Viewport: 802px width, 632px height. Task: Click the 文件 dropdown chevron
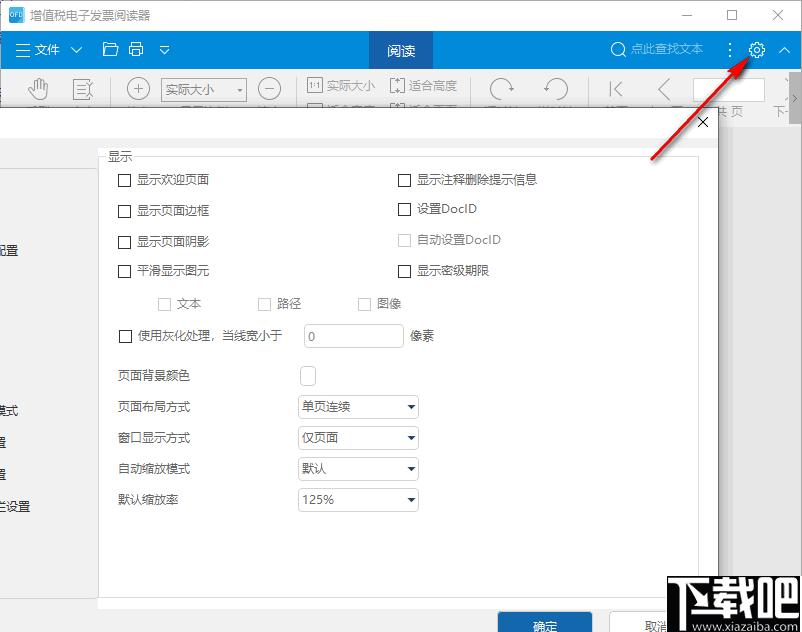point(76,50)
